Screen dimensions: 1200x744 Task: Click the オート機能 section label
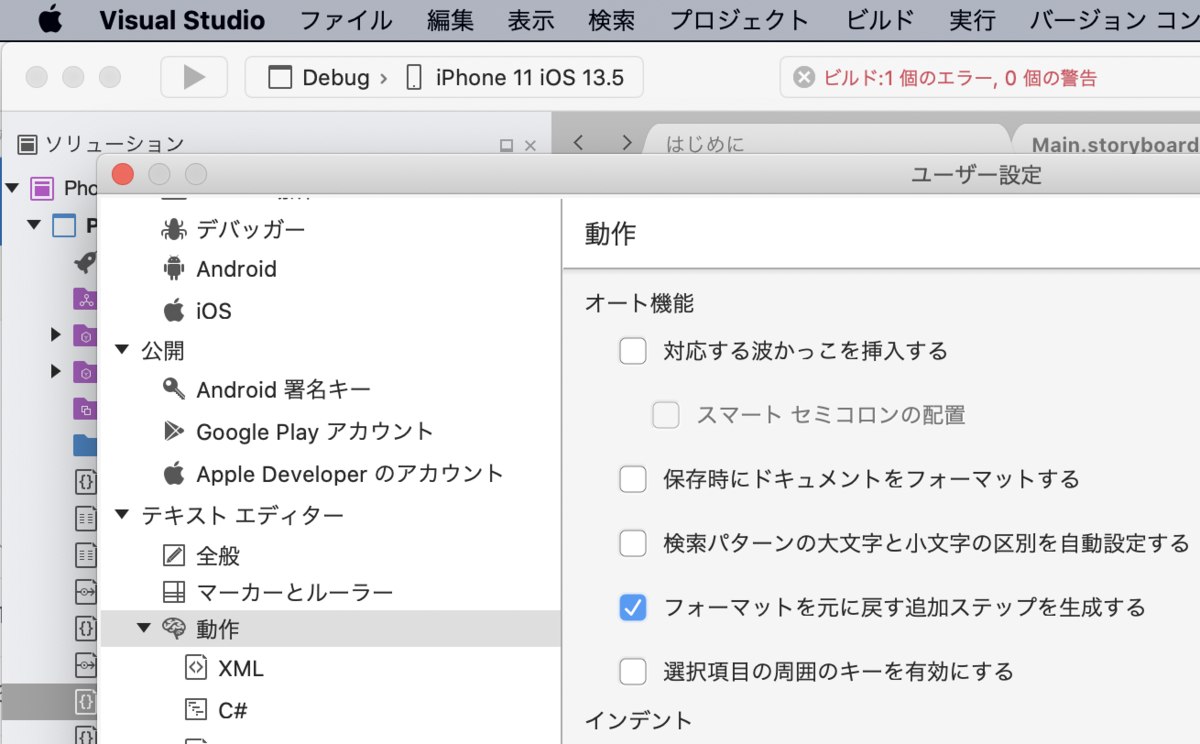click(639, 302)
